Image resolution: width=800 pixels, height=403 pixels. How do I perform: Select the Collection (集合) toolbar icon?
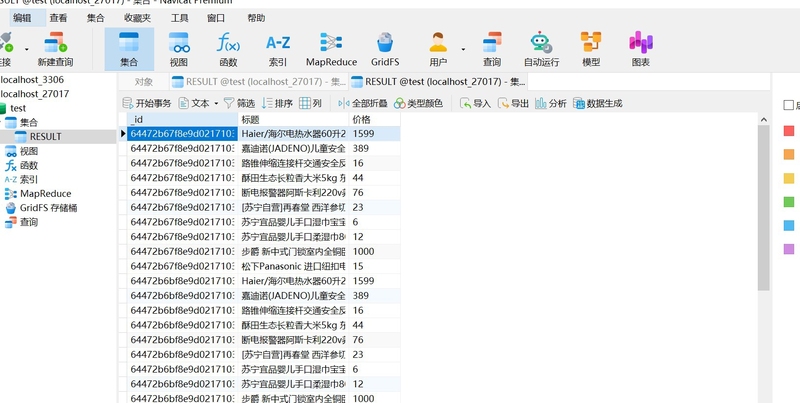coord(129,49)
